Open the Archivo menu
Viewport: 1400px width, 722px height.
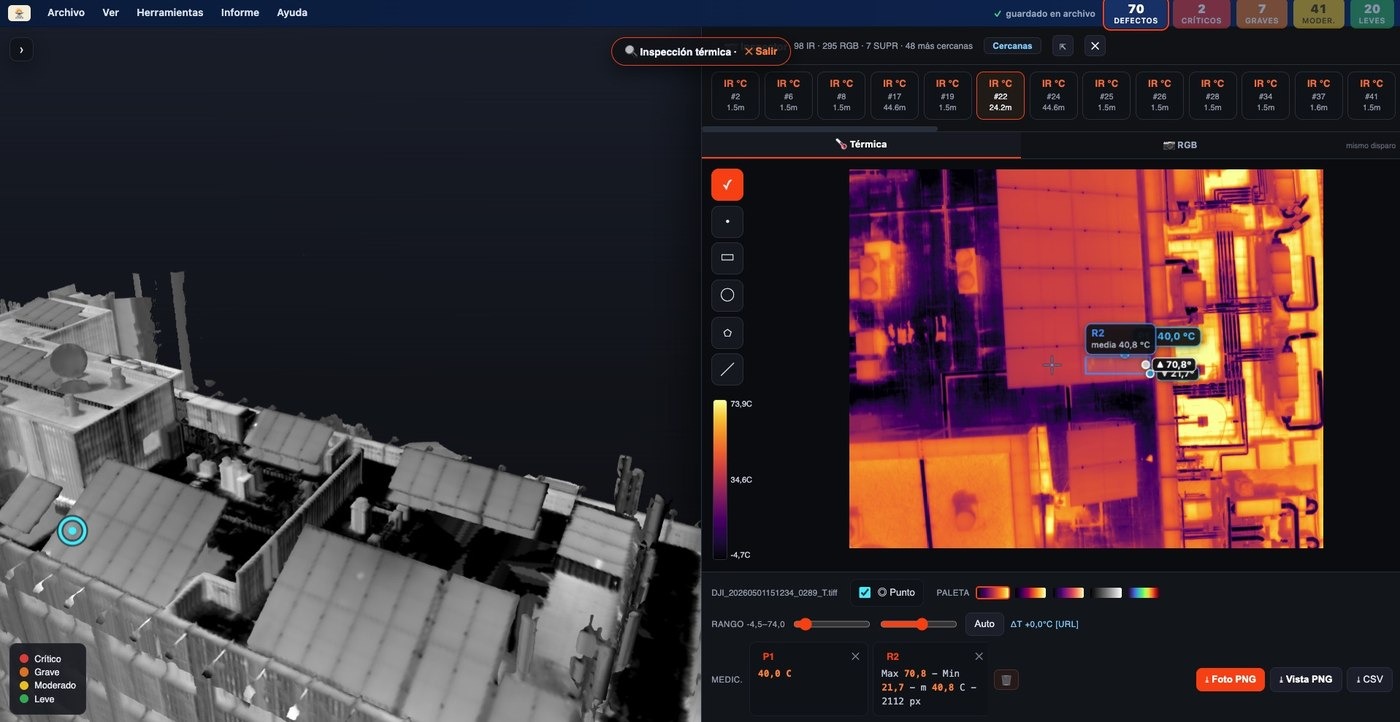[x=66, y=13]
